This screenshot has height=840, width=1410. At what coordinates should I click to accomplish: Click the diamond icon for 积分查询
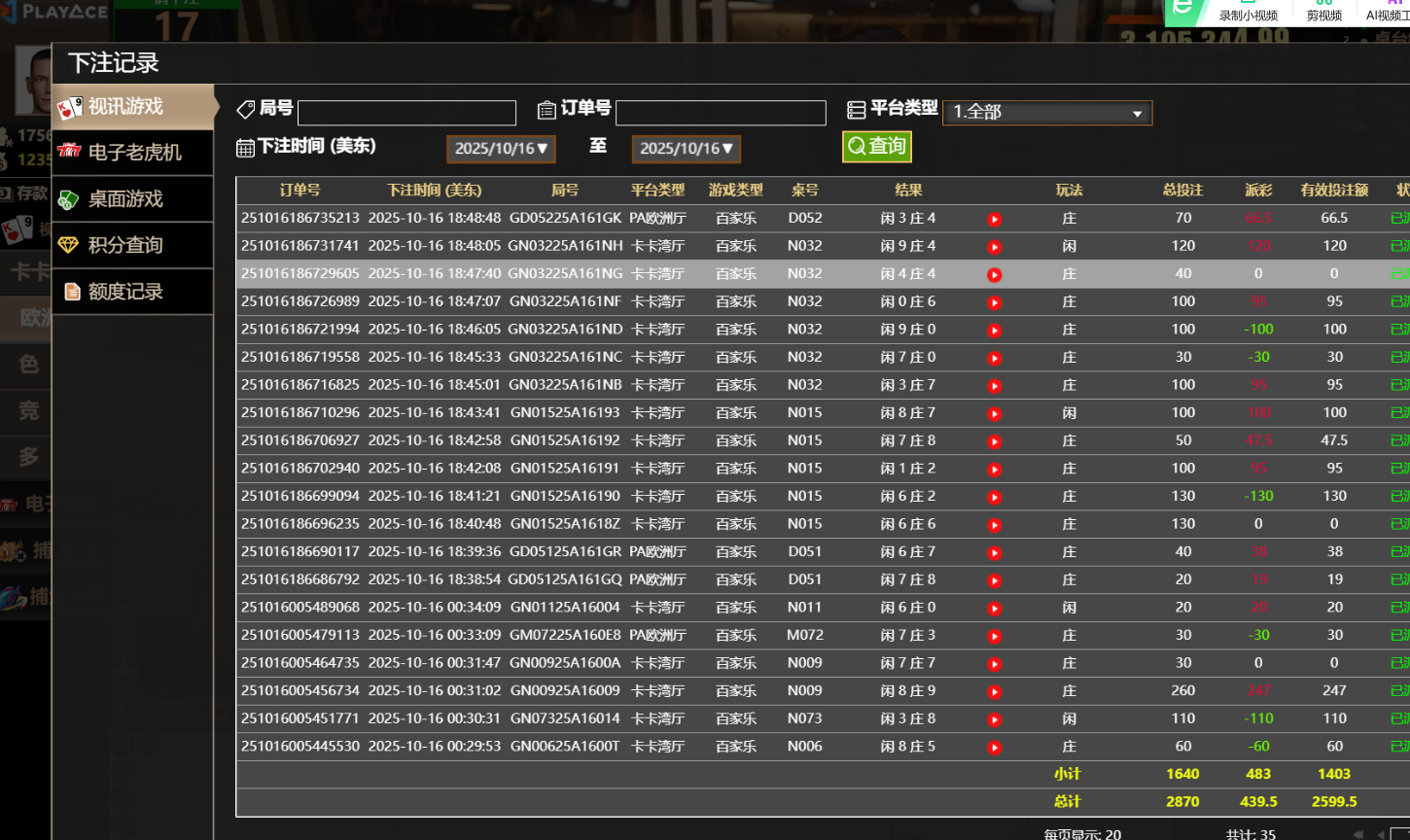coord(68,245)
